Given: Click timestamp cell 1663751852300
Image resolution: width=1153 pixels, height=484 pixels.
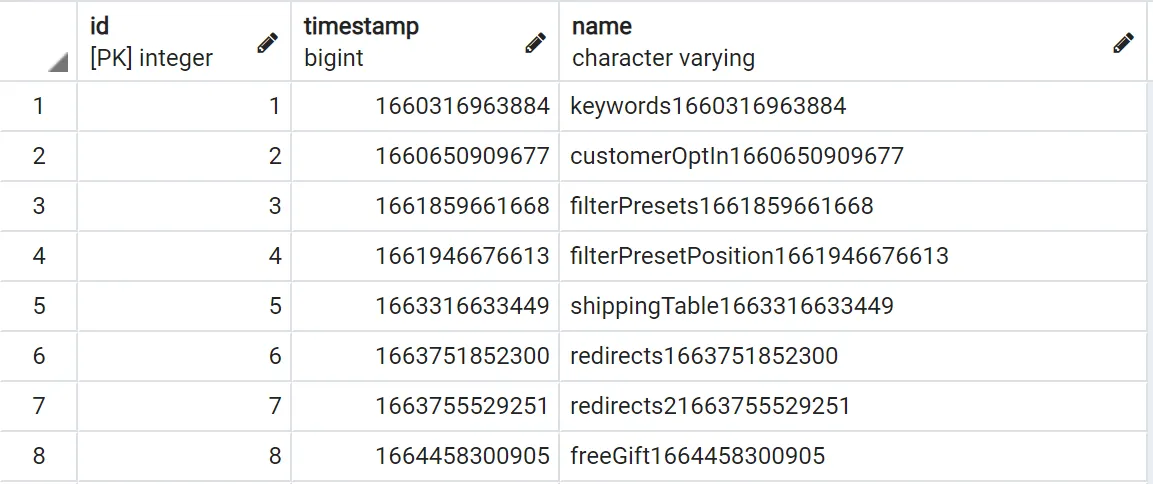Looking at the screenshot, I should pos(462,356).
